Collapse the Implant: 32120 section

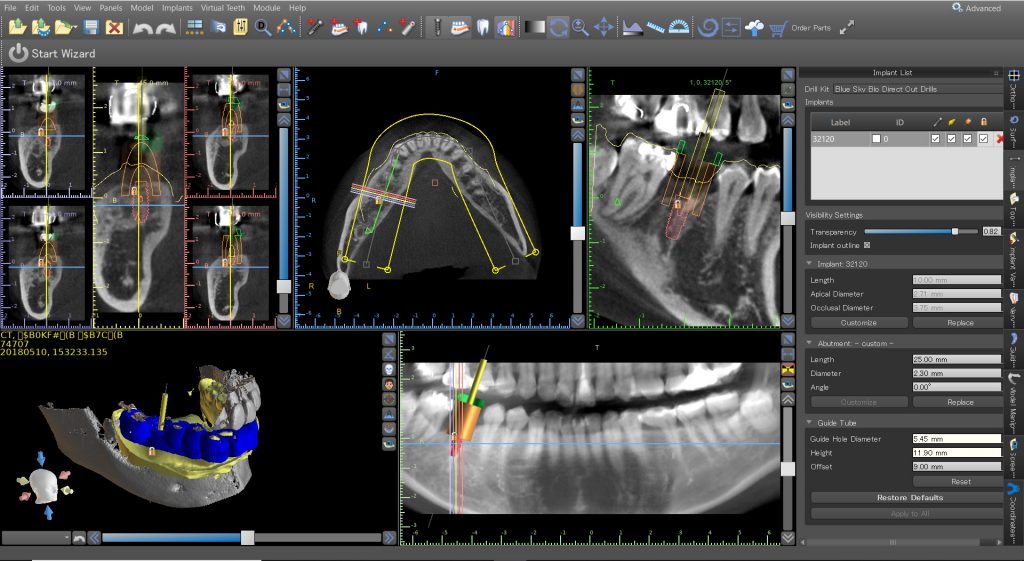click(x=810, y=264)
